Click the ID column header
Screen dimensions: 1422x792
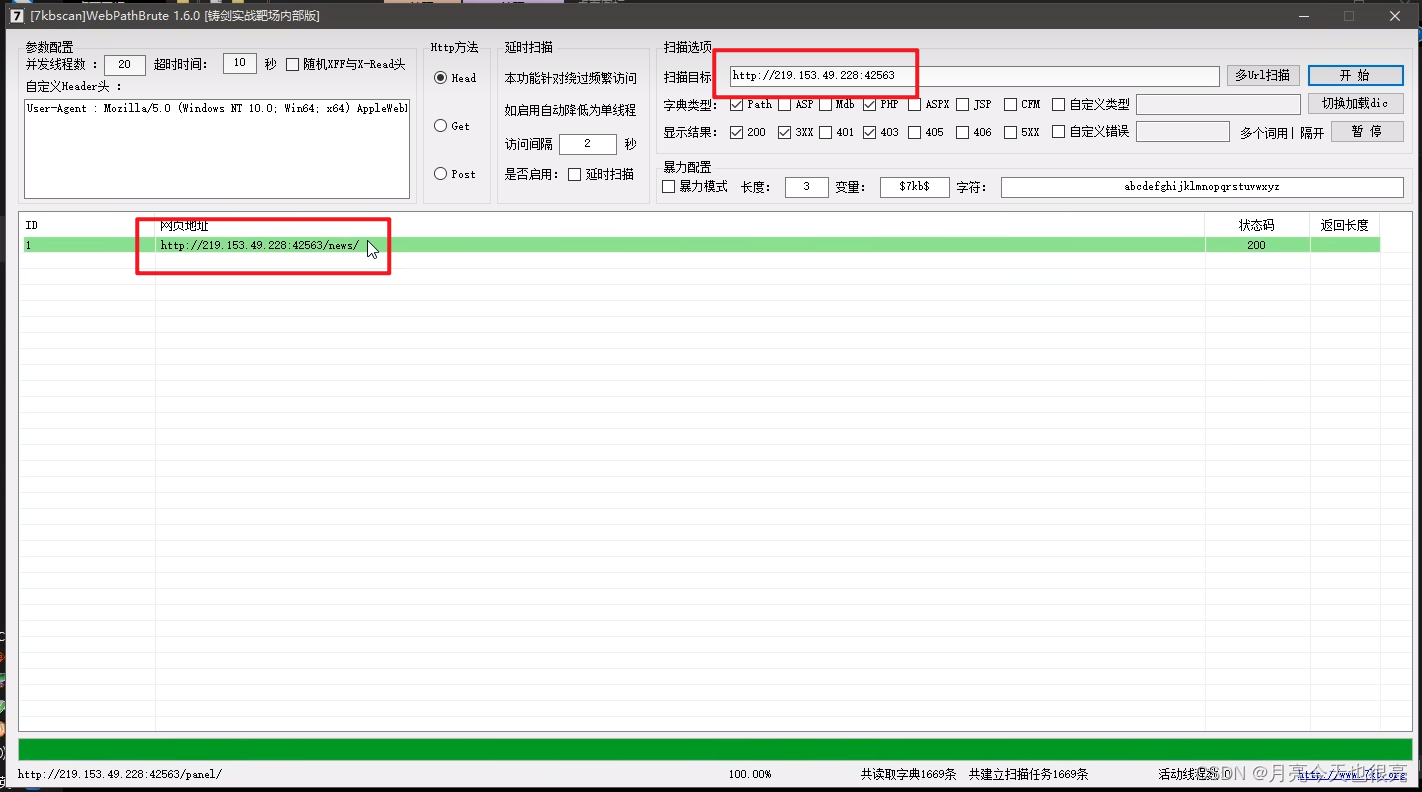pyautogui.click(x=88, y=226)
